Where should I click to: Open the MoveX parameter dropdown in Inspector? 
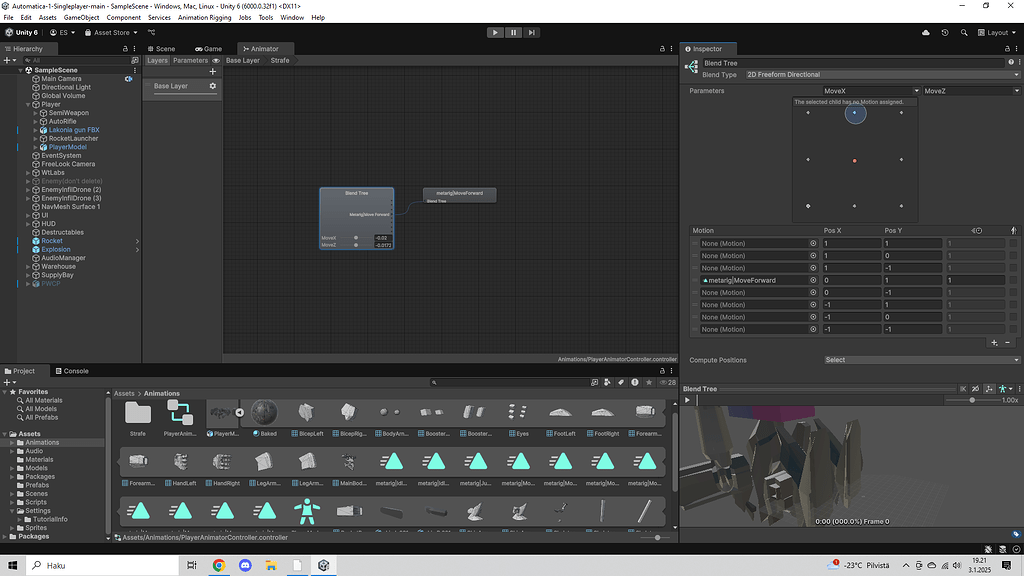click(x=870, y=90)
